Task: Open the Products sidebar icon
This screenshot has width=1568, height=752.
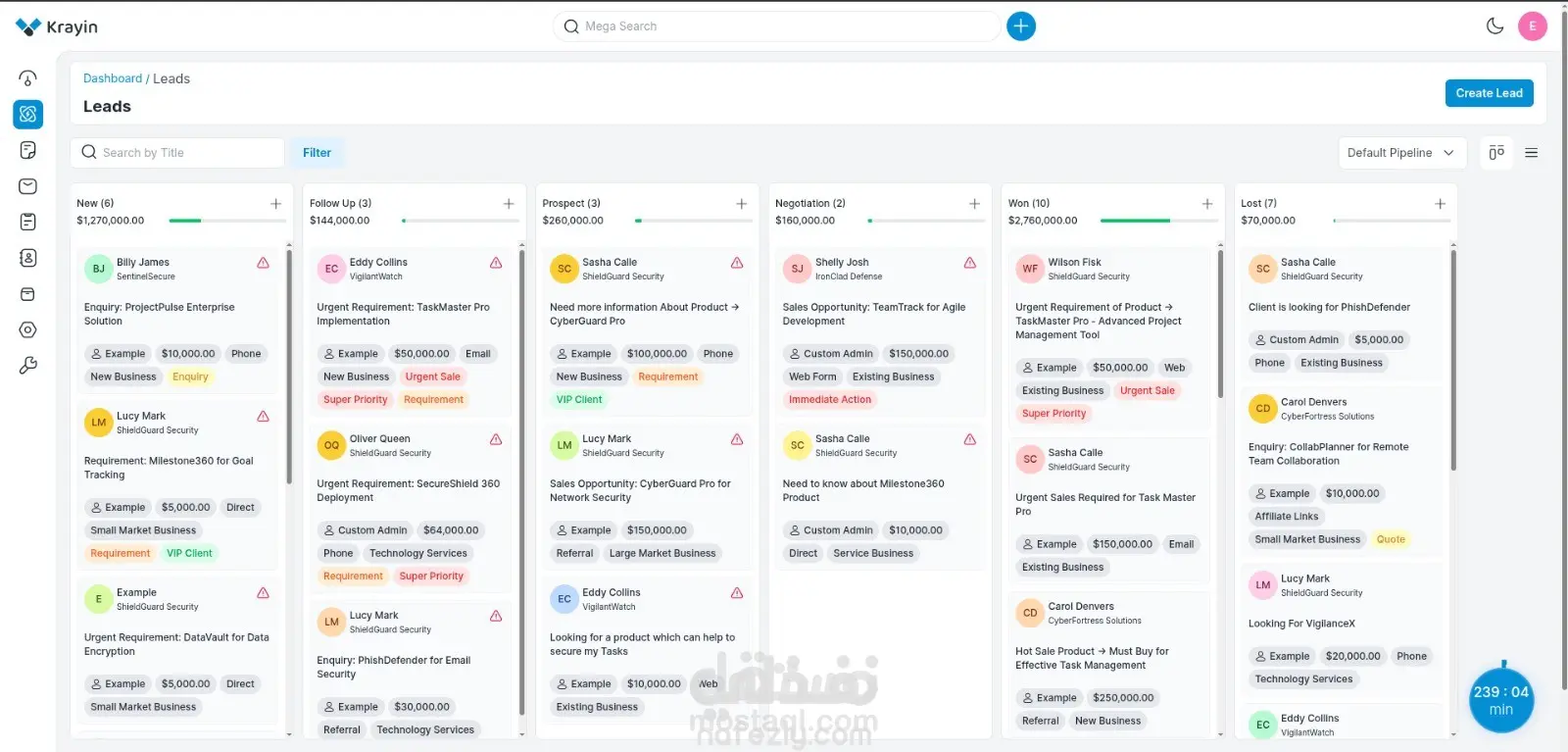Action: coord(28,294)
